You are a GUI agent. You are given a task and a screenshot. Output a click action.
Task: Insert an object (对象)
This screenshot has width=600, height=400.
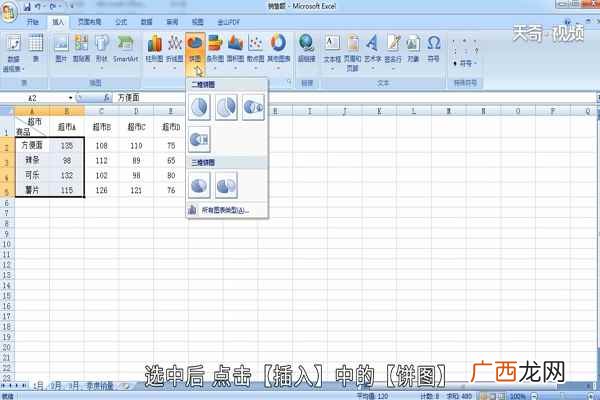coord(413,49)
